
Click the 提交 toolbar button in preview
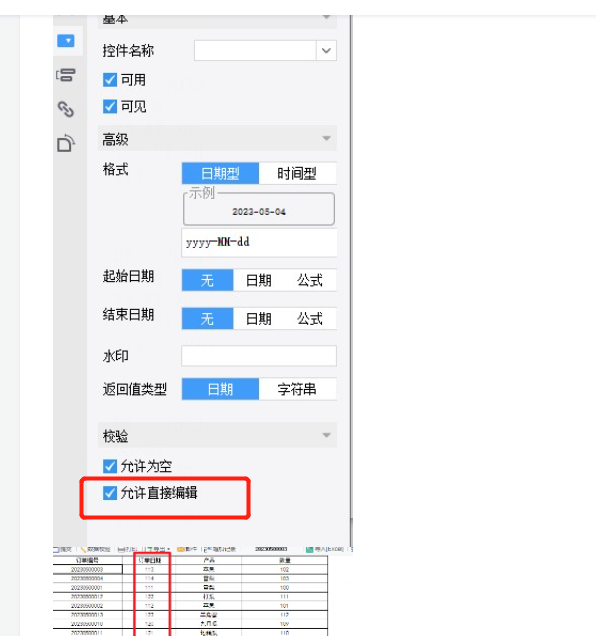click(x=63, y=550)
